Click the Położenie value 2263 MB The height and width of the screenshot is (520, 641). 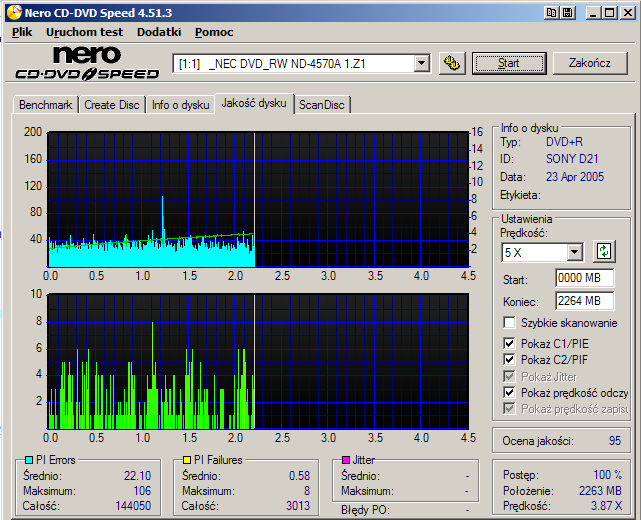point(600,491)
